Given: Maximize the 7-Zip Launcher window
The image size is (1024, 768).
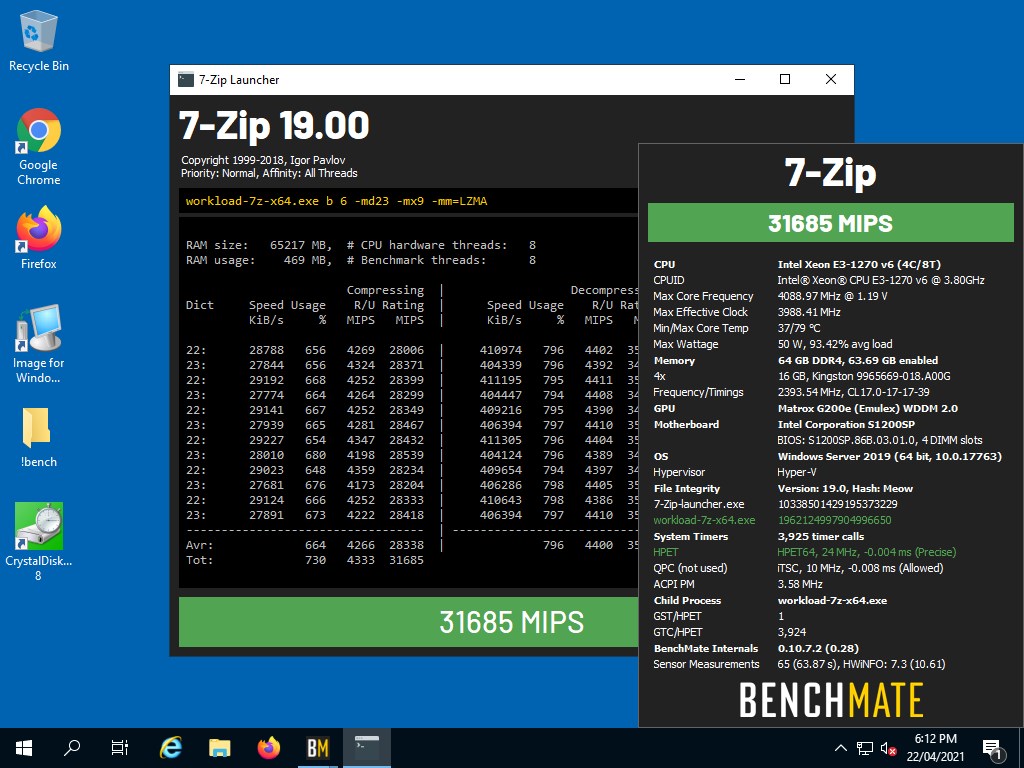Looking at the screenshot, I should tap(785, 80).
